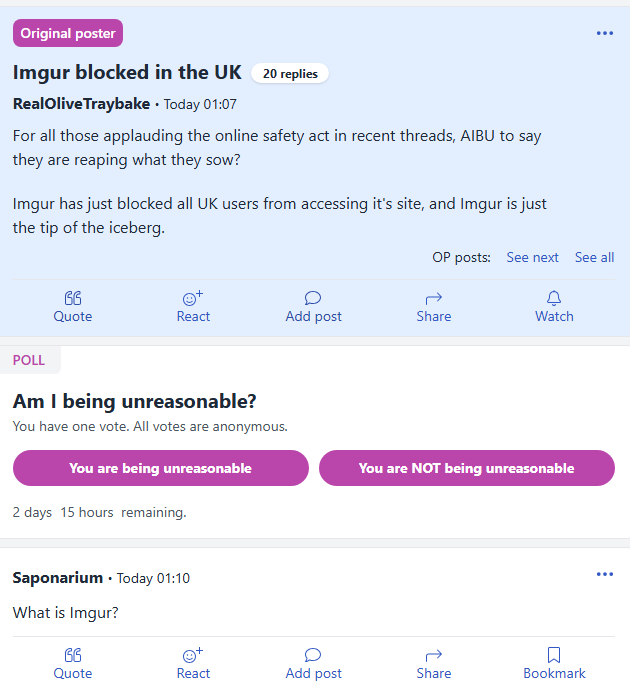Image resolution: width=630 pixels, height=690 pixels.
Task: Vote 'You are NOT being unreasonable'
Action: click(466, 468)
